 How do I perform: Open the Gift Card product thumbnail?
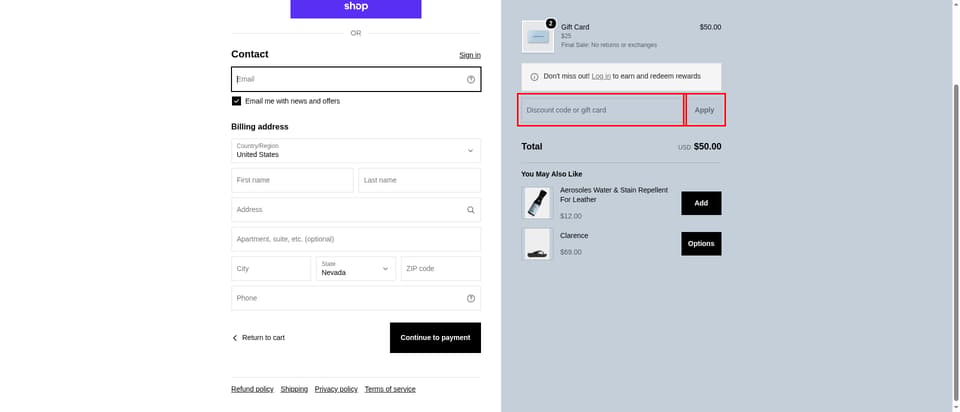point(538,37)
